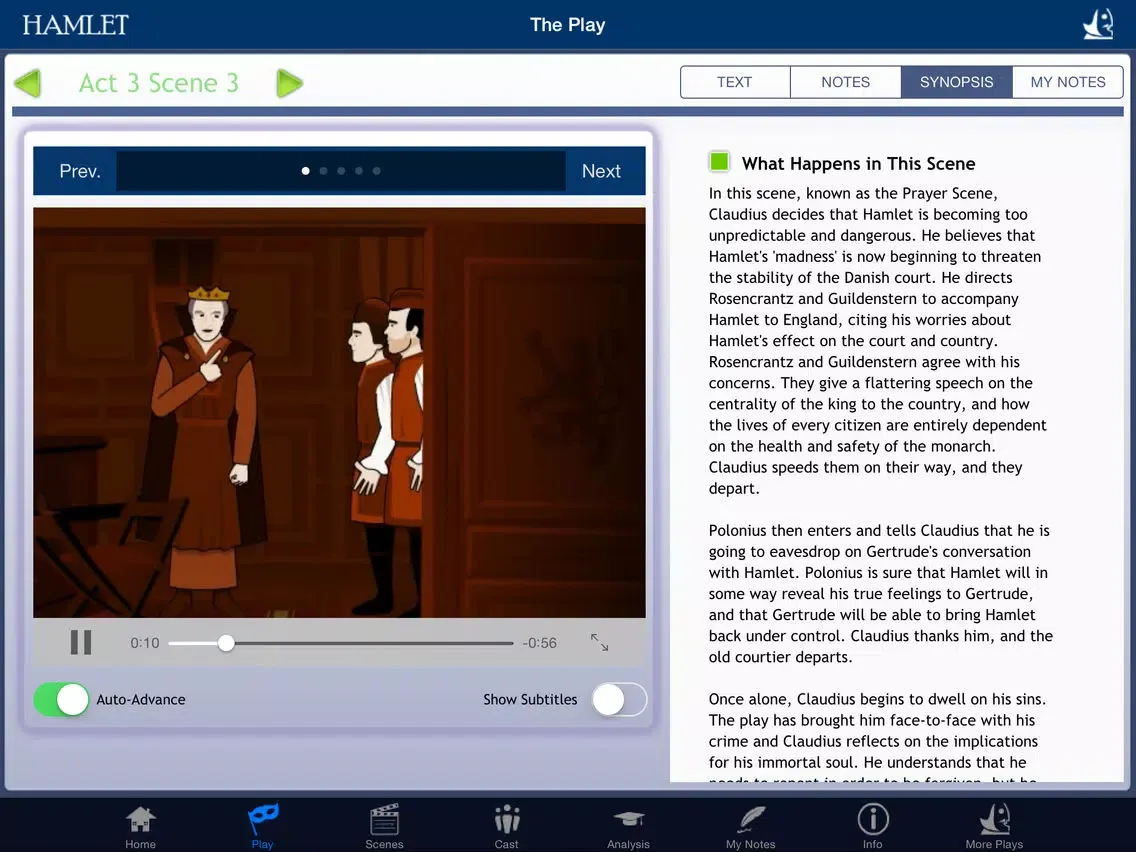The image size is (1136, 852).
Task: Click the Next button above video
Action: 601,171
